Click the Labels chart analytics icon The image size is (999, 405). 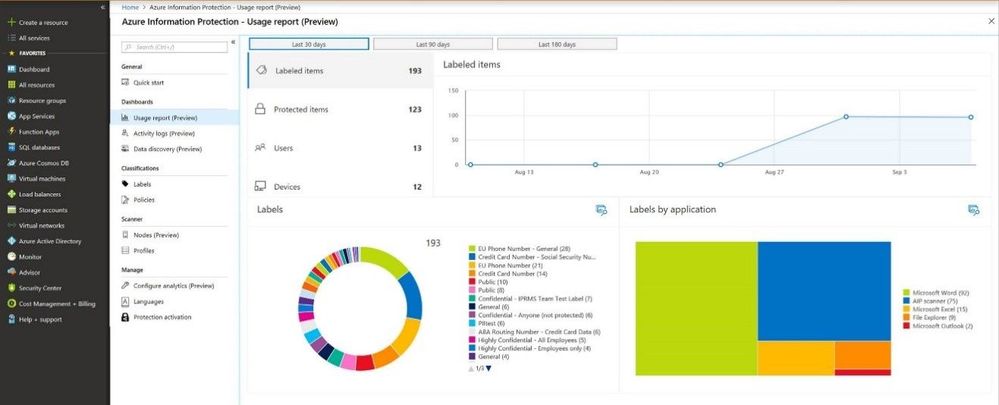601,210
